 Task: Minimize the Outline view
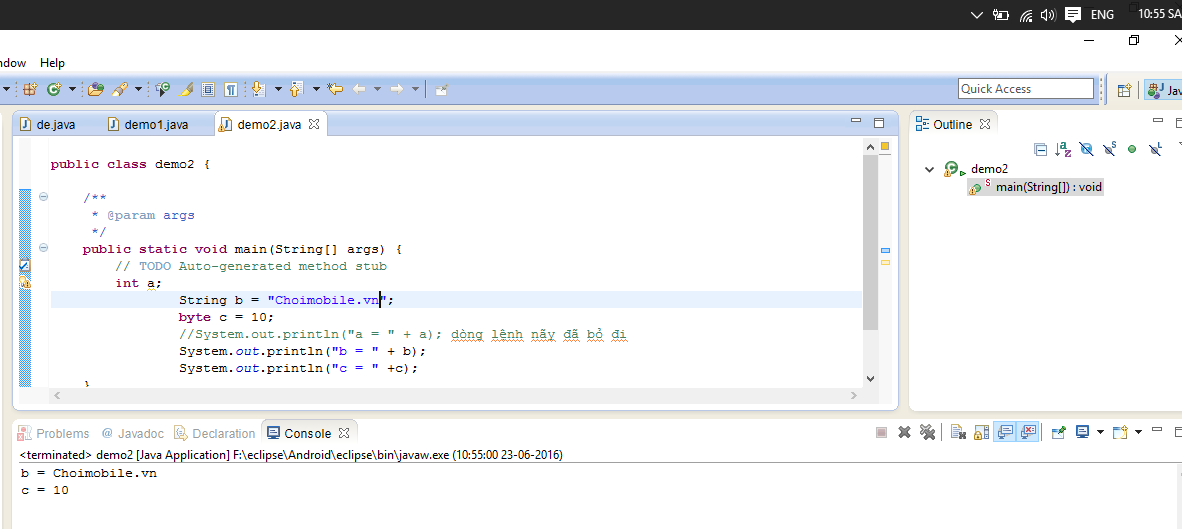pyautogui.click(x=1159, y=121)
